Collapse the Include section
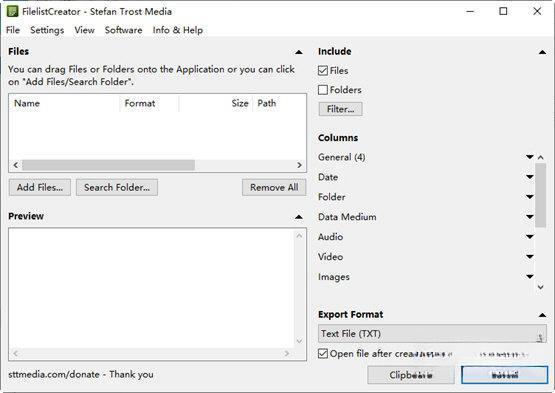This screenshot has height=393, width=555. (x=542, y=52)
